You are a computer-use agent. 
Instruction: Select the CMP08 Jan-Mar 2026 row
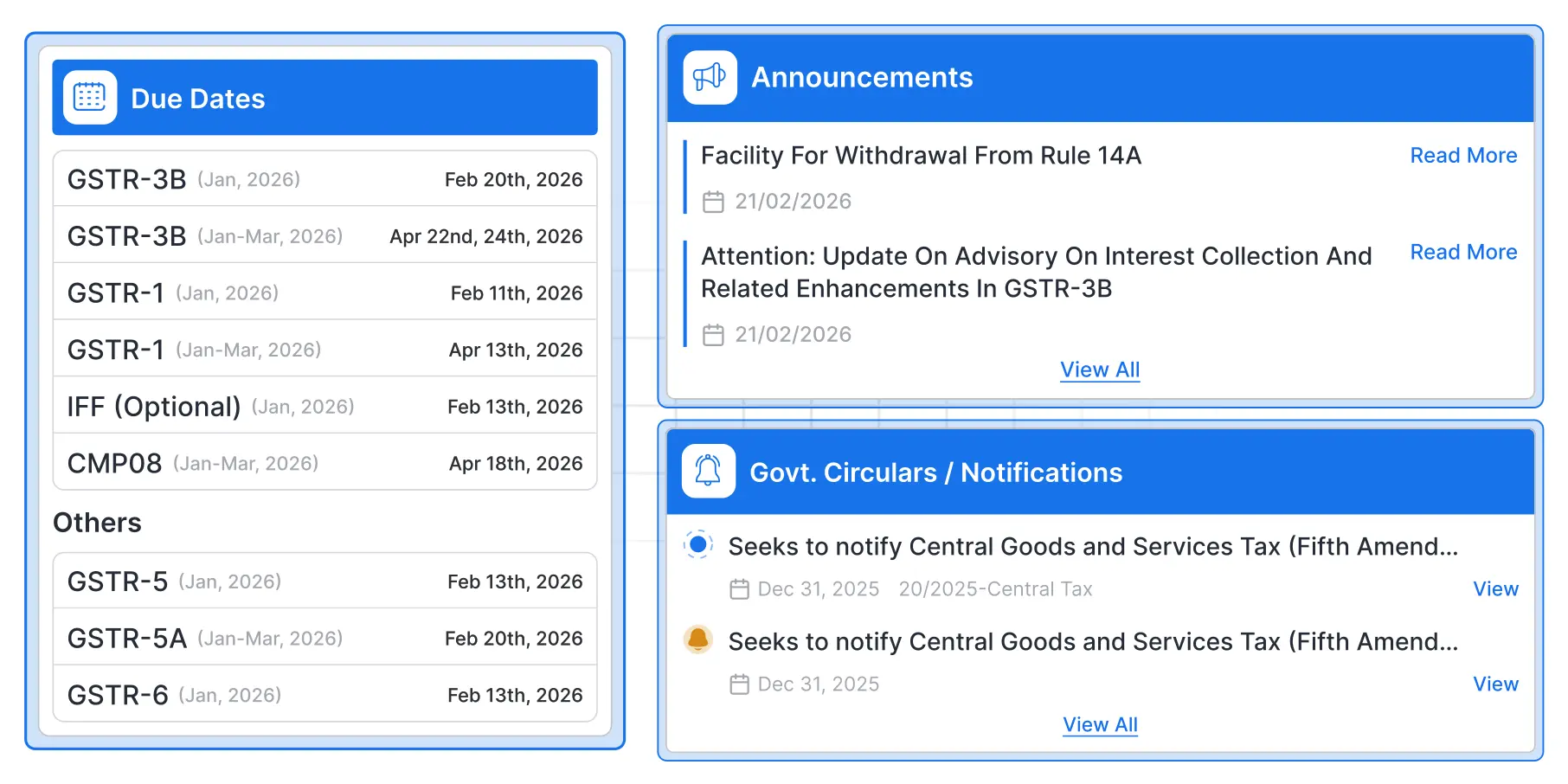click(325, 463)
